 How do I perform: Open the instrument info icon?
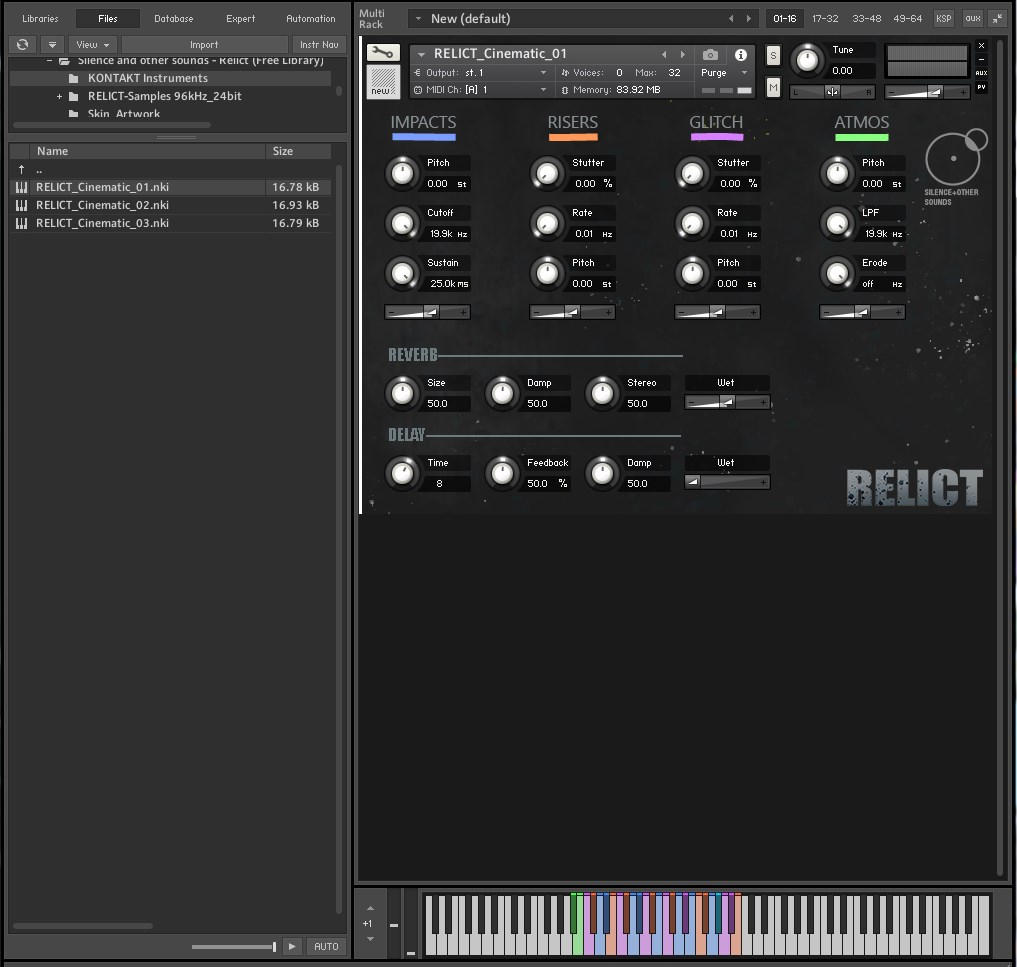(x=741, y=55)
